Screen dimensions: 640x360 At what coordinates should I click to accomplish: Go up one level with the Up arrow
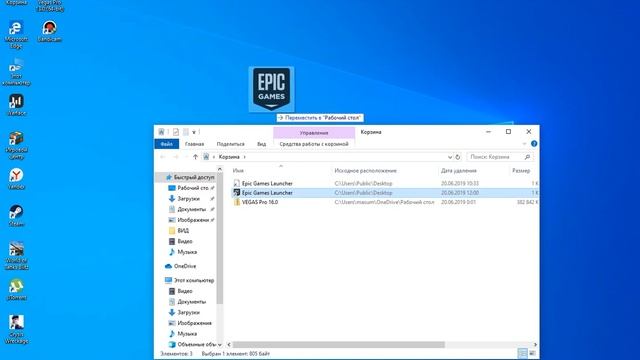coord(195,157)
